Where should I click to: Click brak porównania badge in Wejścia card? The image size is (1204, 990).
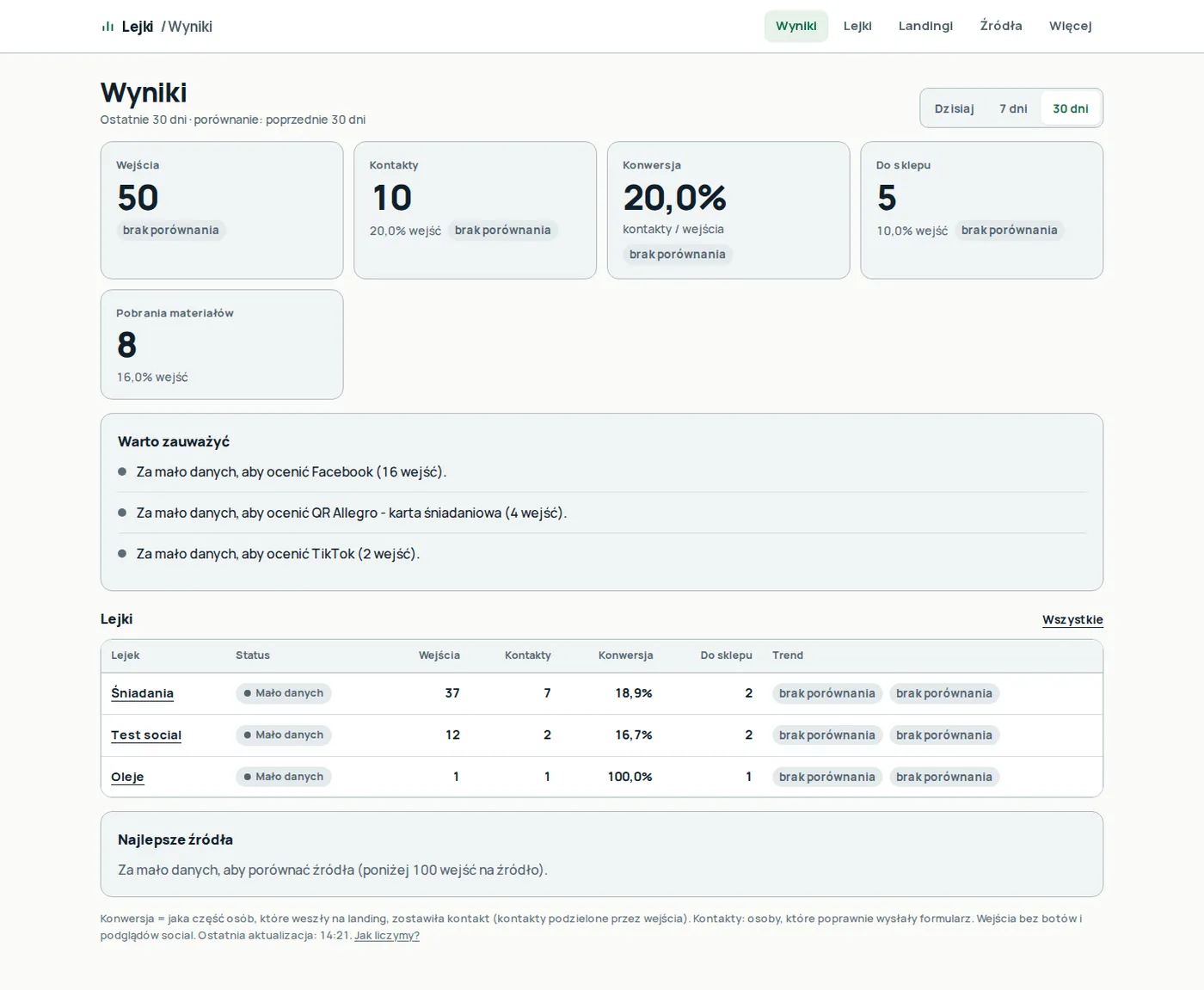click(171, 231)
